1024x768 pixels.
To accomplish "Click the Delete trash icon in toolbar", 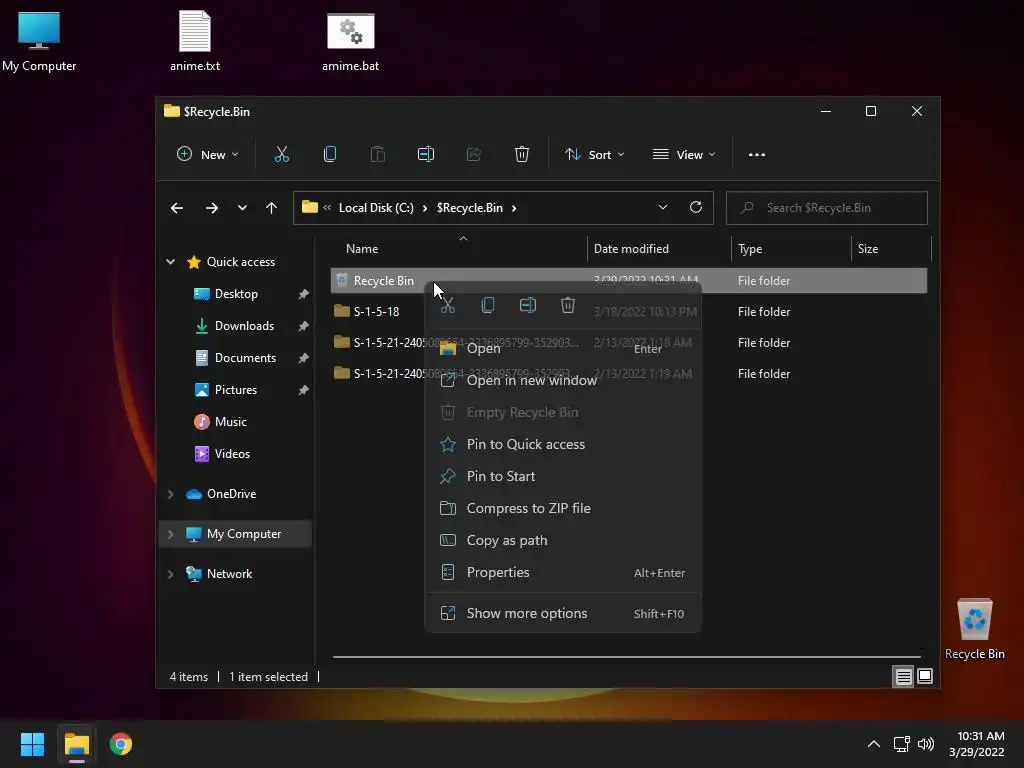I will (521, 155).
